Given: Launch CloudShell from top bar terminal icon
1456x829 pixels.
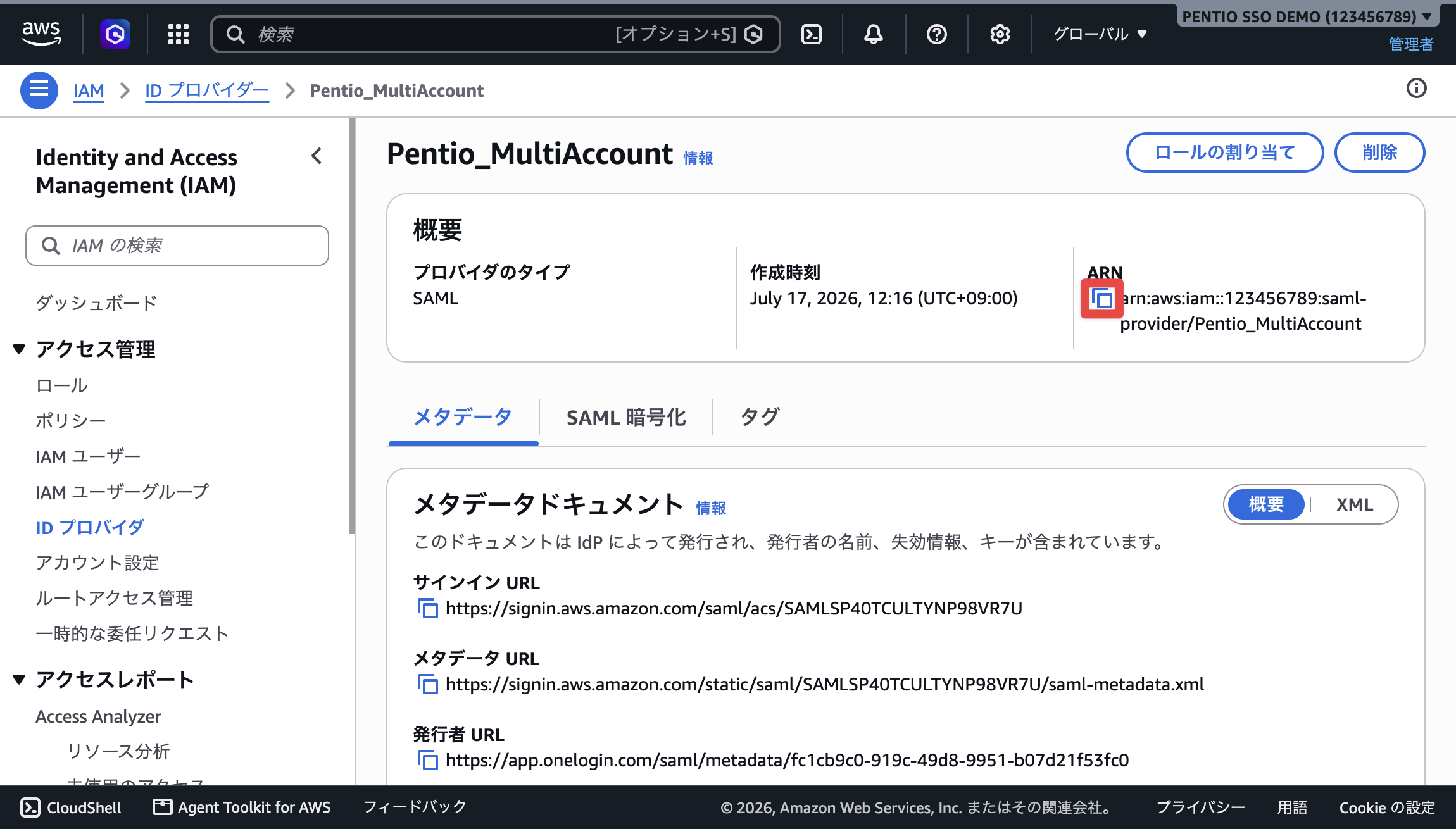Looking at the screenshot, I should click(812, 34).
